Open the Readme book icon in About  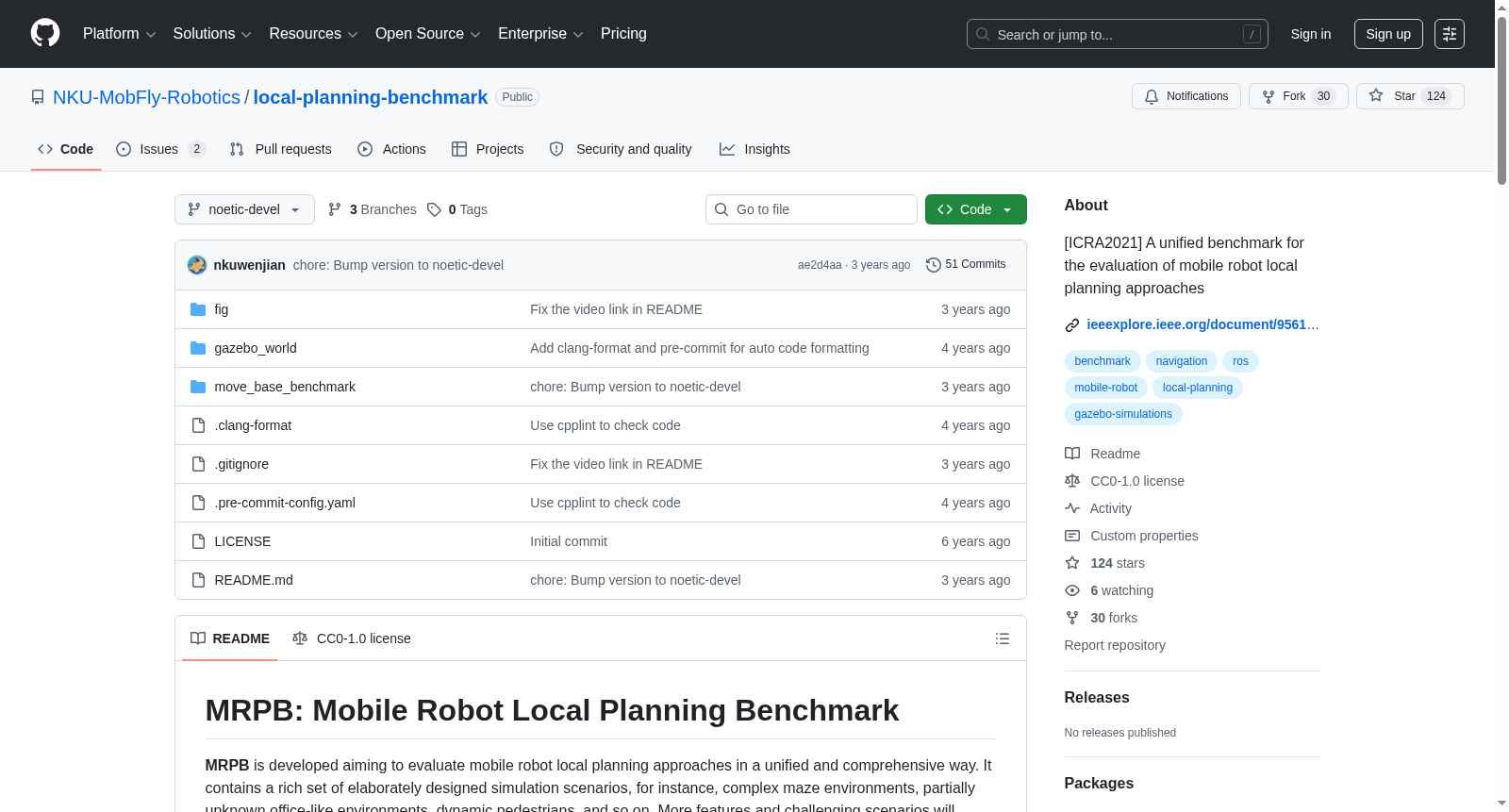click(1072, 454)
